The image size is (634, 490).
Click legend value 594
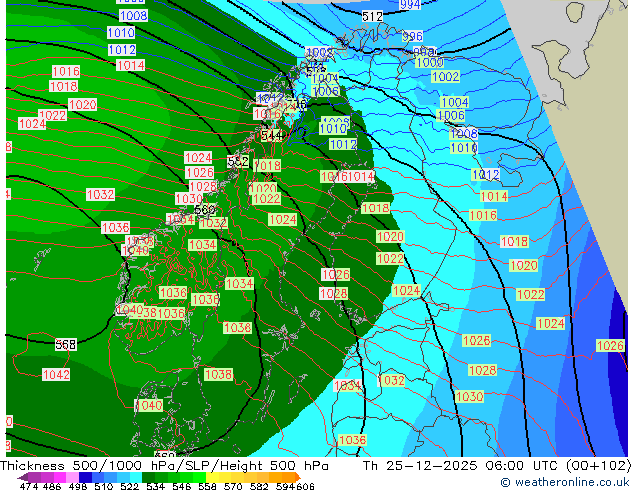tap(285, 486)
